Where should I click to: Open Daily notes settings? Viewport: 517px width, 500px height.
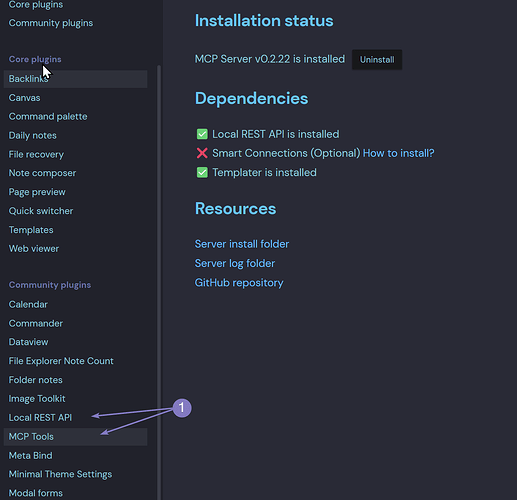(x=75, y=135)
